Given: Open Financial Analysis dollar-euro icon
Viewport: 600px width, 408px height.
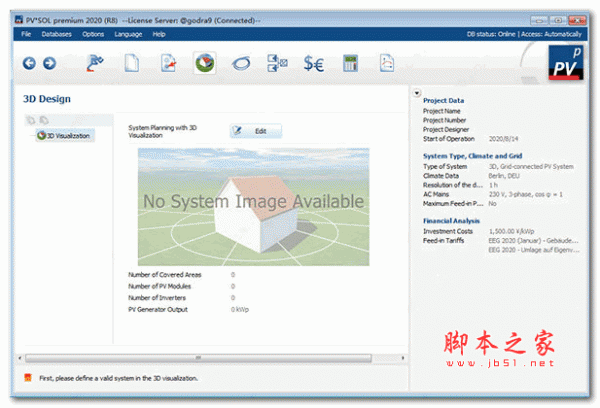Looking at the screenshot, I should coord(314,64).
